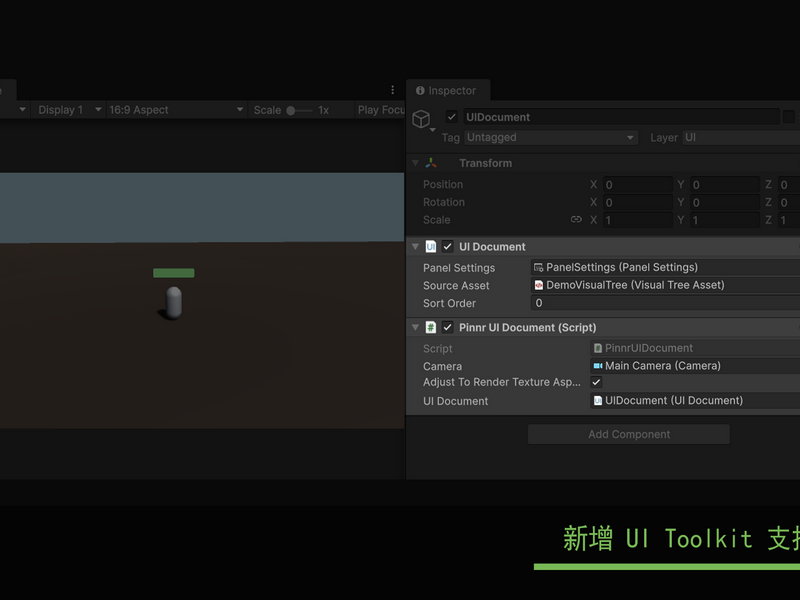The height and width of the screenshot is (600, 800).
Task: Click the UI Document reference field
Action: (695, 401)
